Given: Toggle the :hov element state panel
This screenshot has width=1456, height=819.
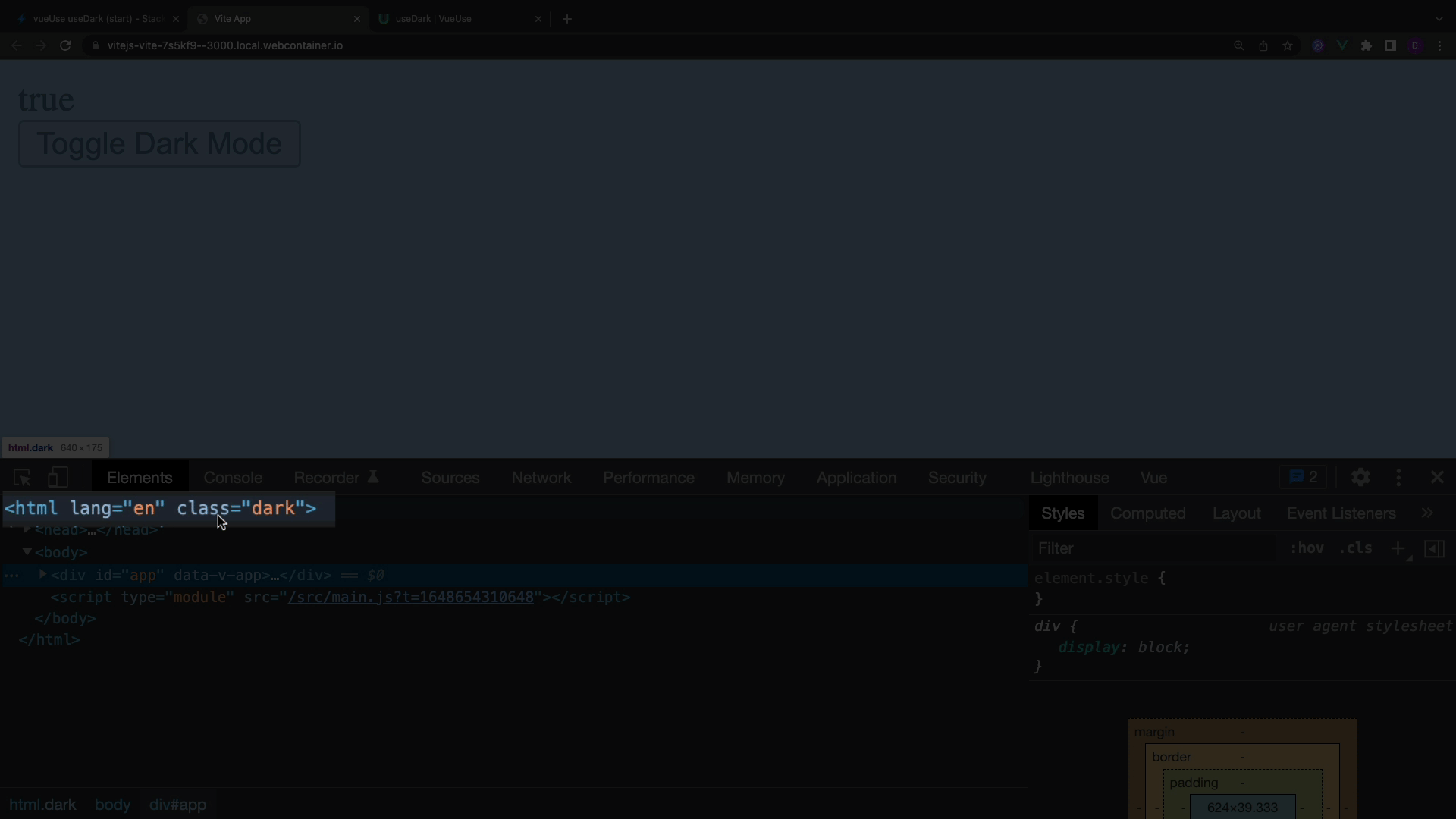Looking at the screenshot, I should 1307,548.
